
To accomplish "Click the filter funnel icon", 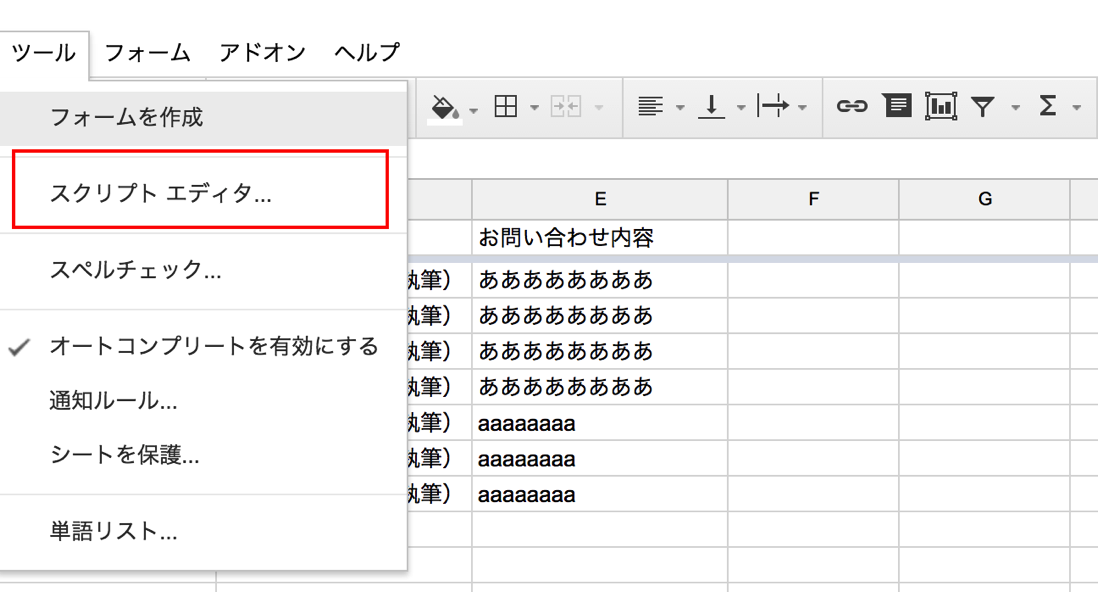I will pyautogui.click(x=983, y=106).
